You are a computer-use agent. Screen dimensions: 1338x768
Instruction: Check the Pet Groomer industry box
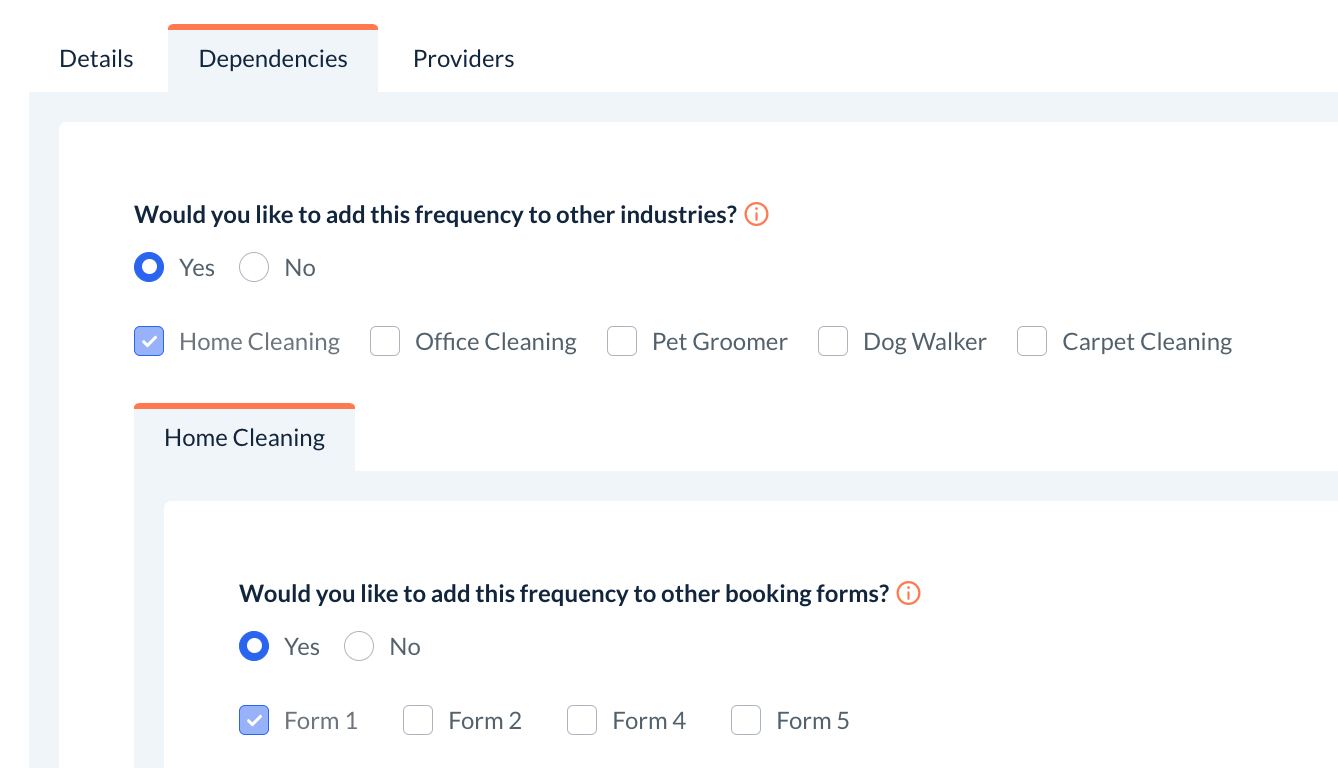tap(622, 342)
